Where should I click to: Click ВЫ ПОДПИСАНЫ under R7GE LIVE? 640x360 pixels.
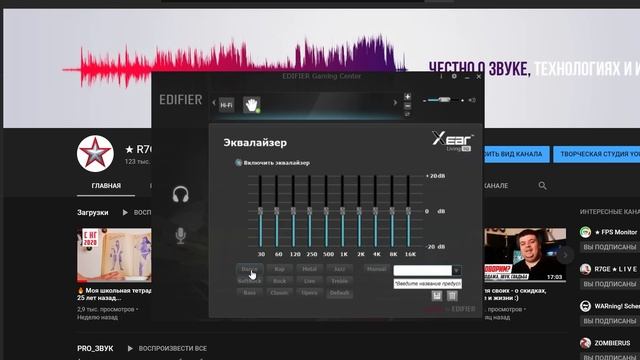pos(611,284)
